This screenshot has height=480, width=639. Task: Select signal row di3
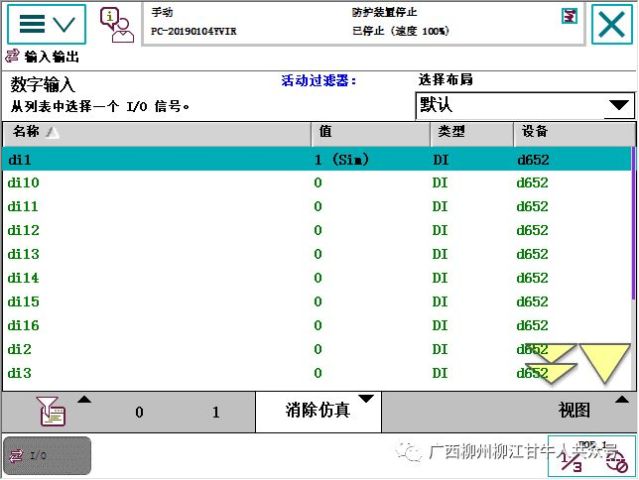(317, 373)
